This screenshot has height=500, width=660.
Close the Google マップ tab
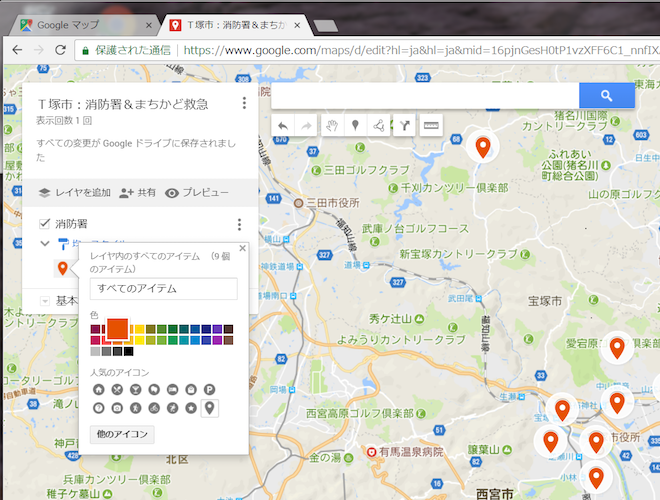click(149, 25)
